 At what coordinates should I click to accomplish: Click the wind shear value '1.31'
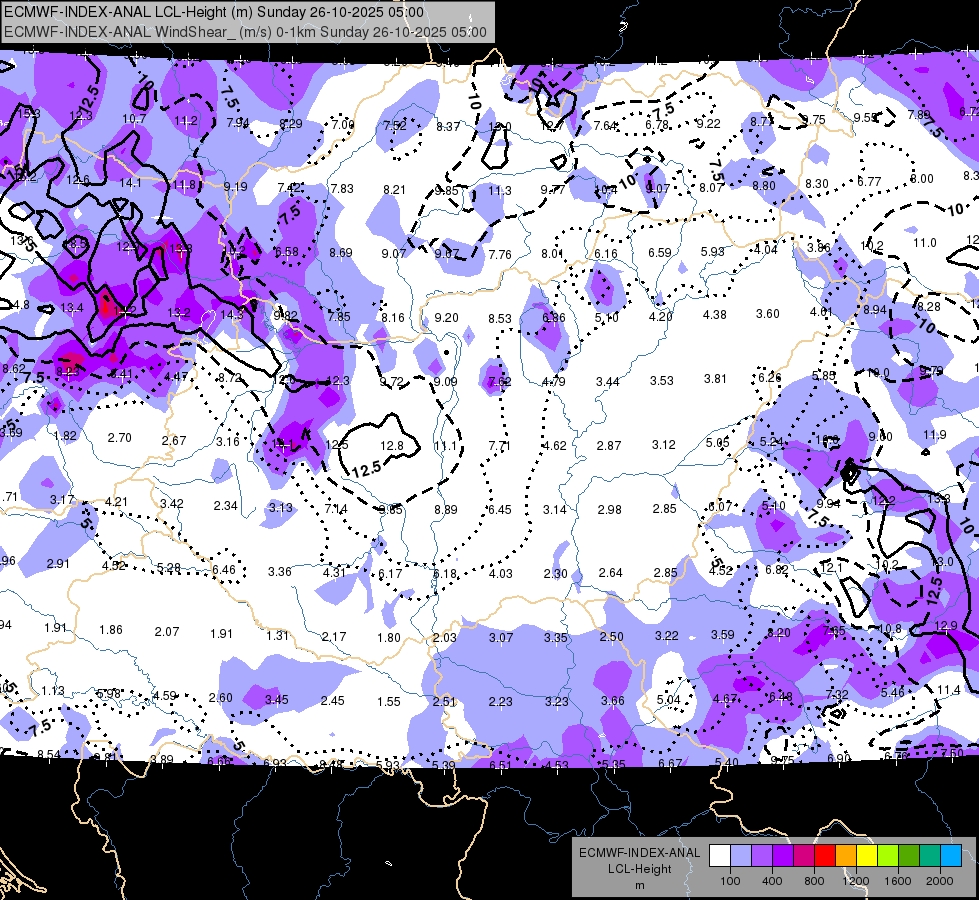point(277,635)
